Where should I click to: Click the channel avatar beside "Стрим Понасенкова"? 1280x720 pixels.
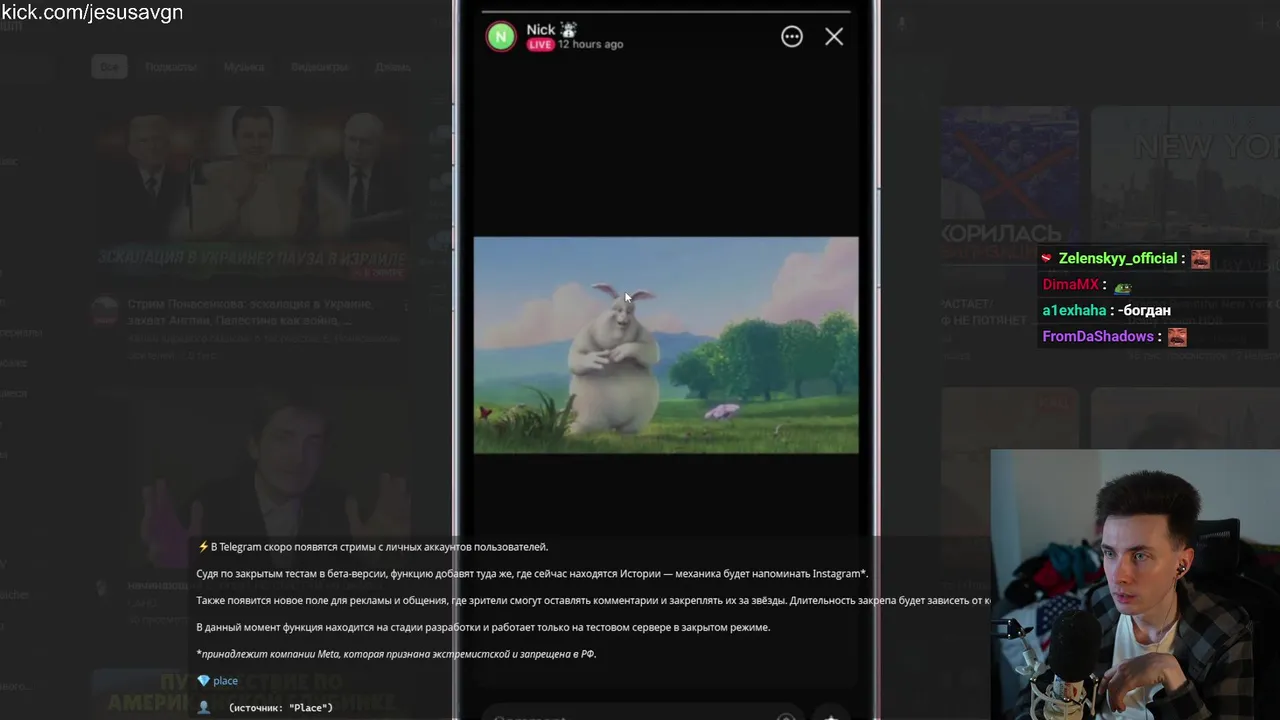coord(105,311)
